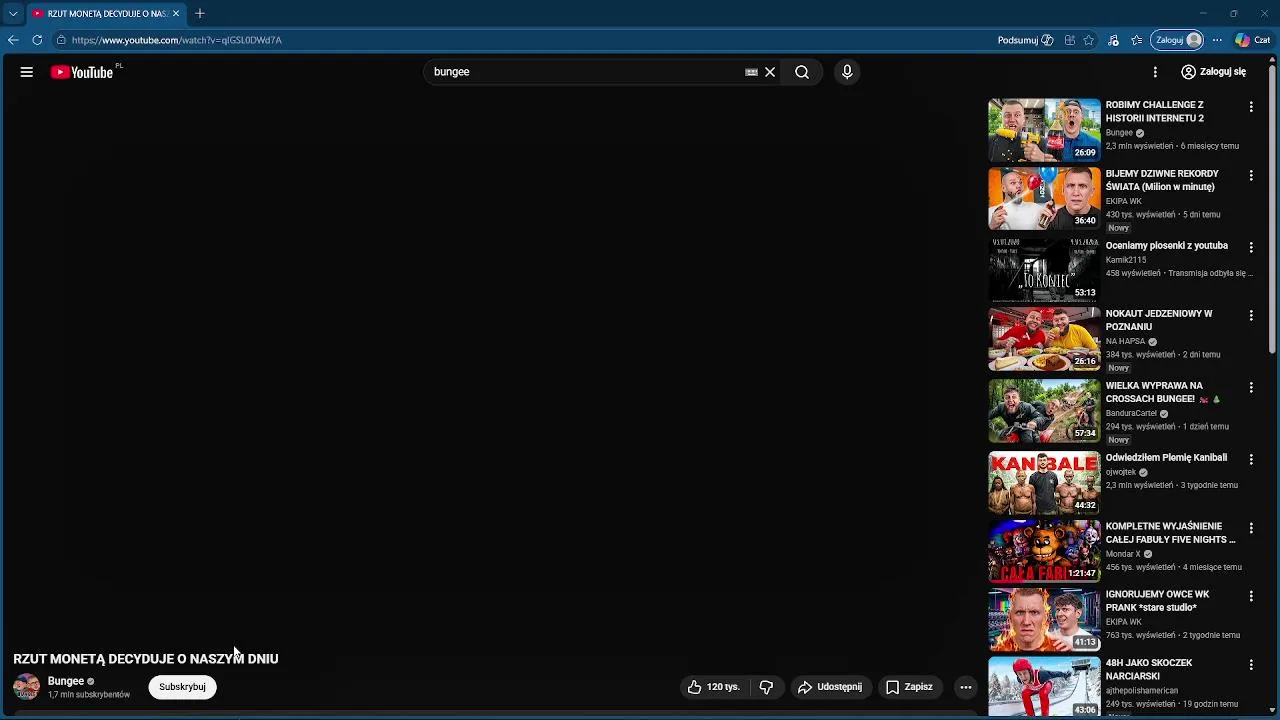Open options for BIJEMY DZIWNE REKORDY ŚWIATA

(x=1250, y=175)
